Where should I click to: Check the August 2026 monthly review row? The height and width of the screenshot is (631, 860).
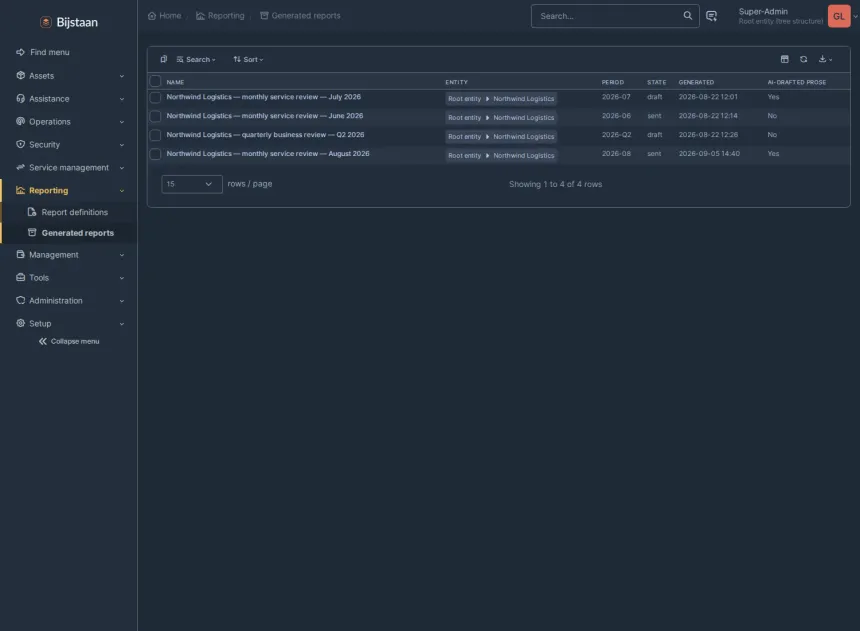coord(156,154)
